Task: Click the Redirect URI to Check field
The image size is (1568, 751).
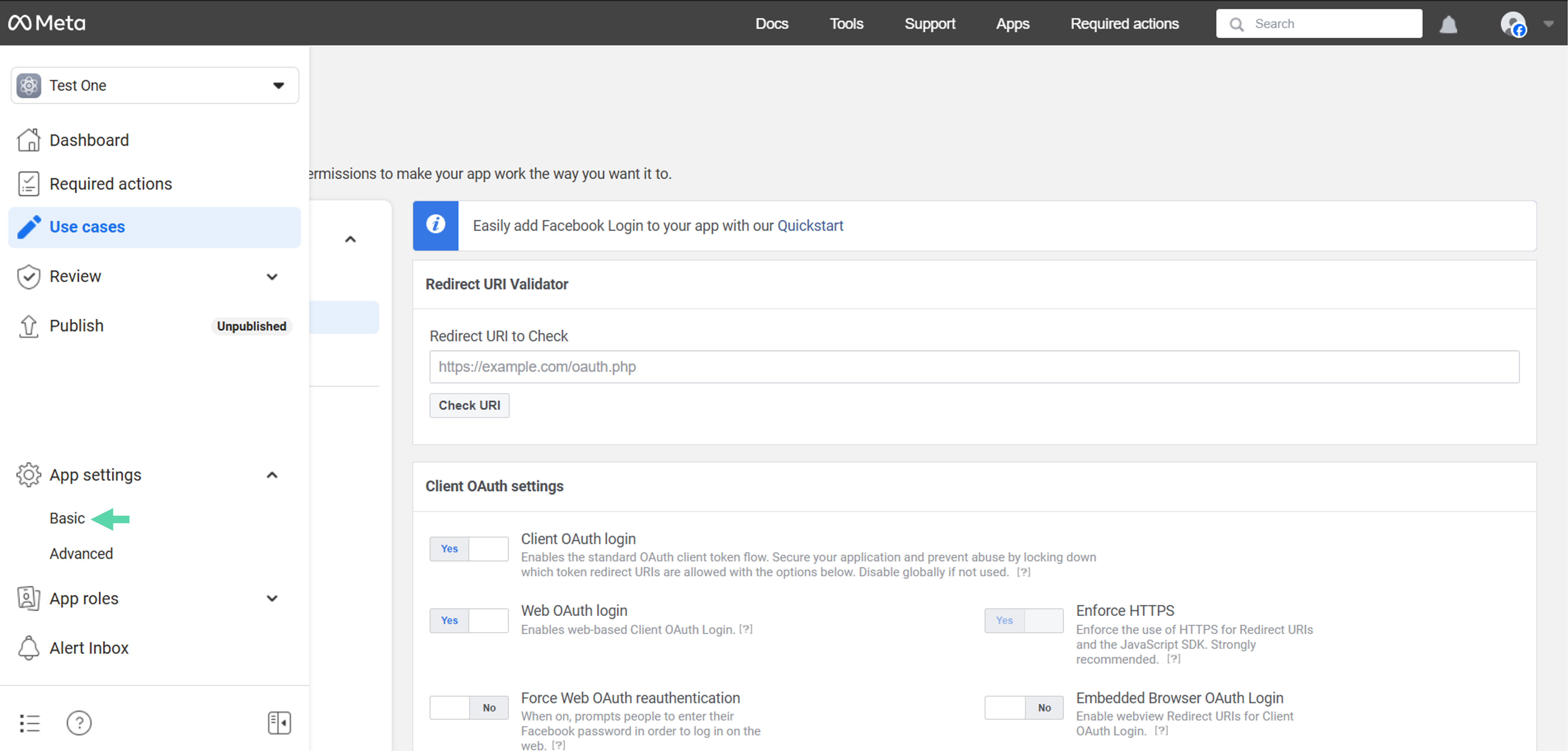Action: tap(975, 366)
